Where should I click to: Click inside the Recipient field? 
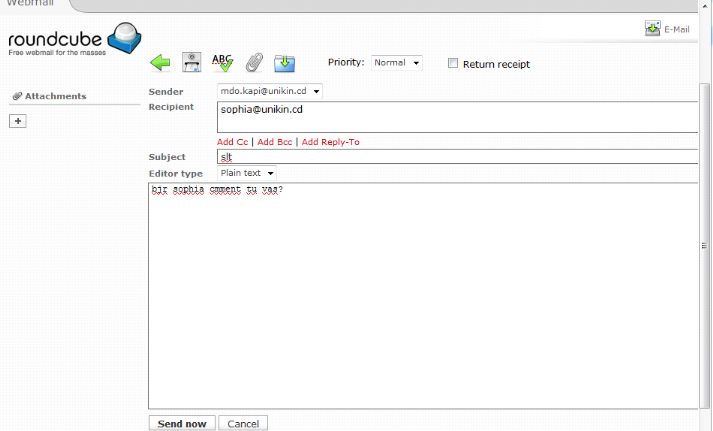(x=456, y=116)
